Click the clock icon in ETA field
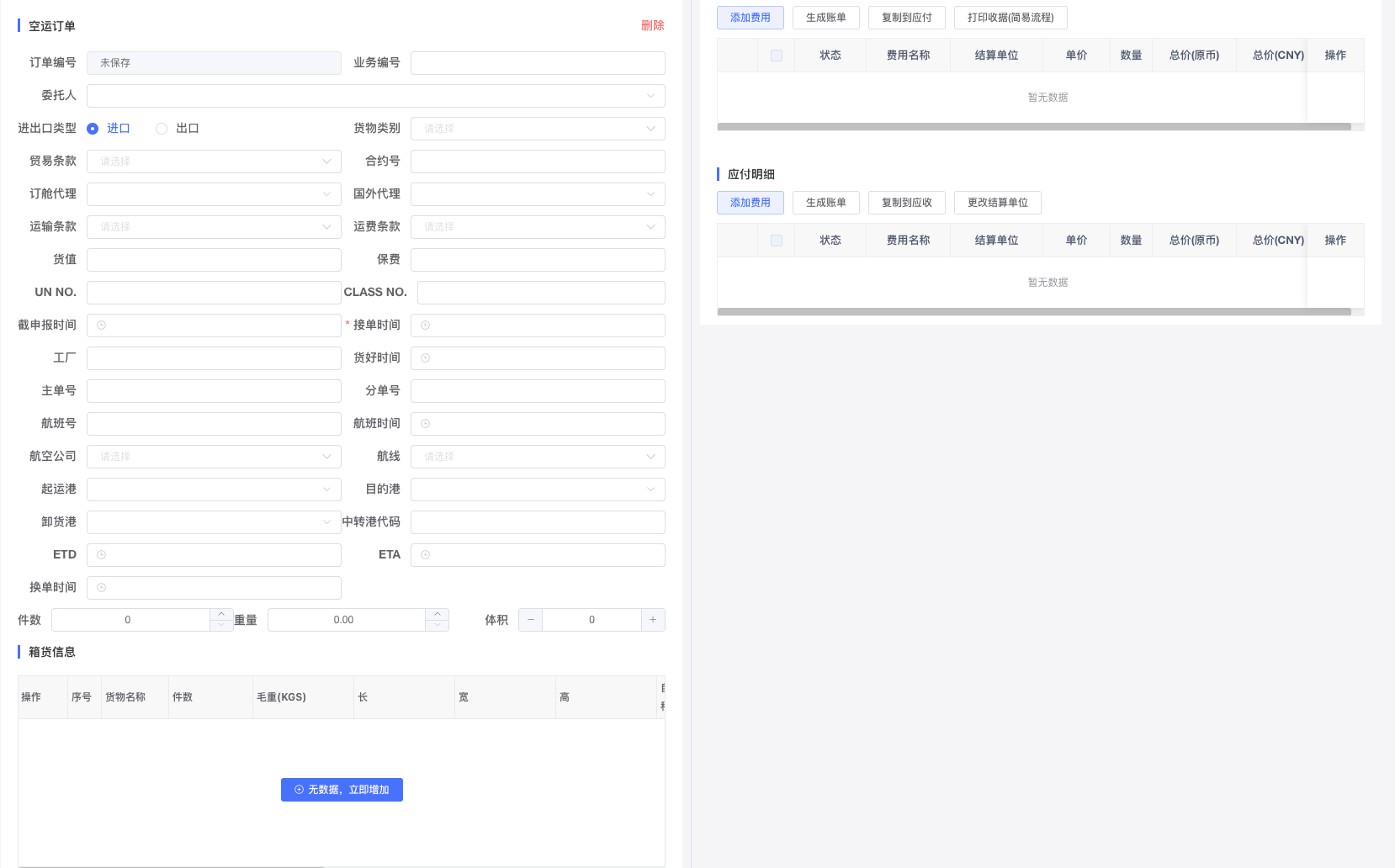1395x868 pixels. [426, 555]
